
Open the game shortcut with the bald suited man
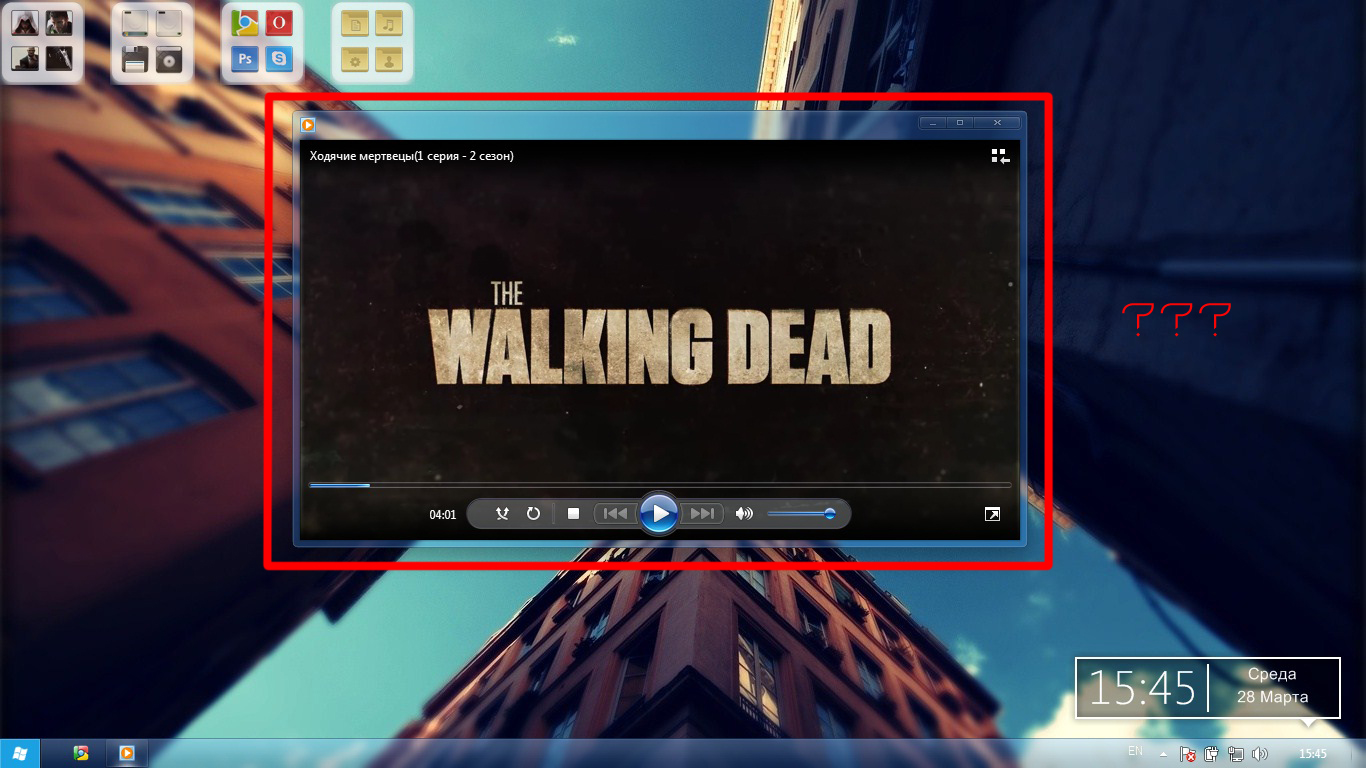pyautogui.click(x=25, y=58)
